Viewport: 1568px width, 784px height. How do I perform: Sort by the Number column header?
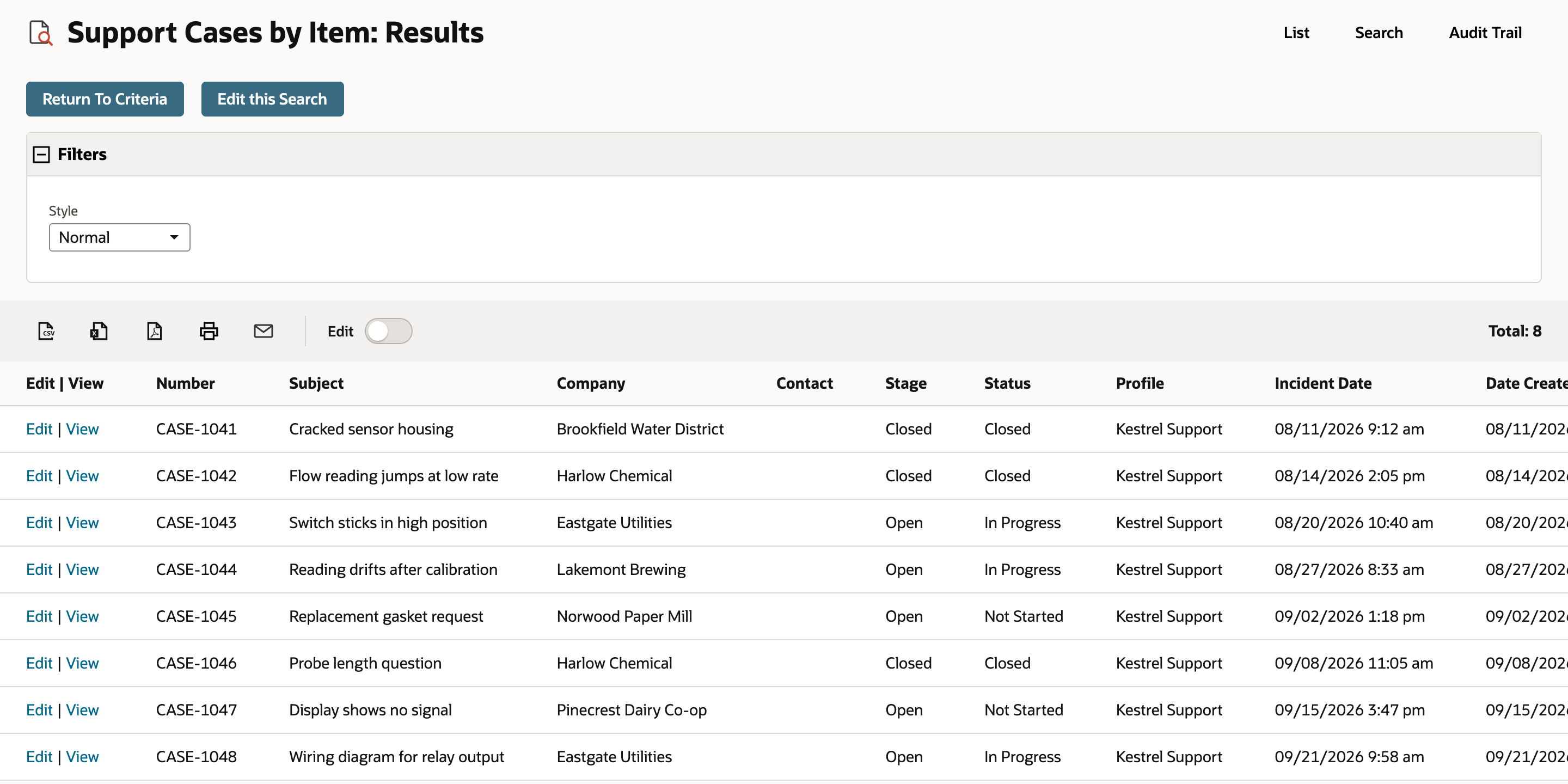pos(185,383)
